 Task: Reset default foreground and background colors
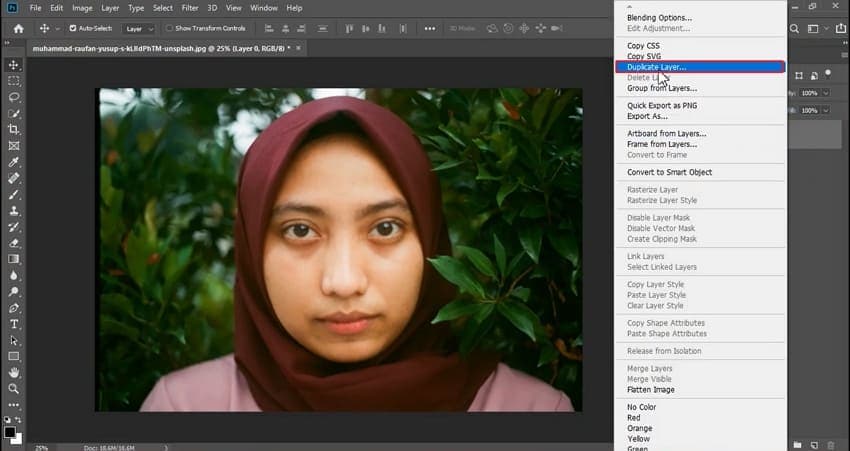[7, 420]
